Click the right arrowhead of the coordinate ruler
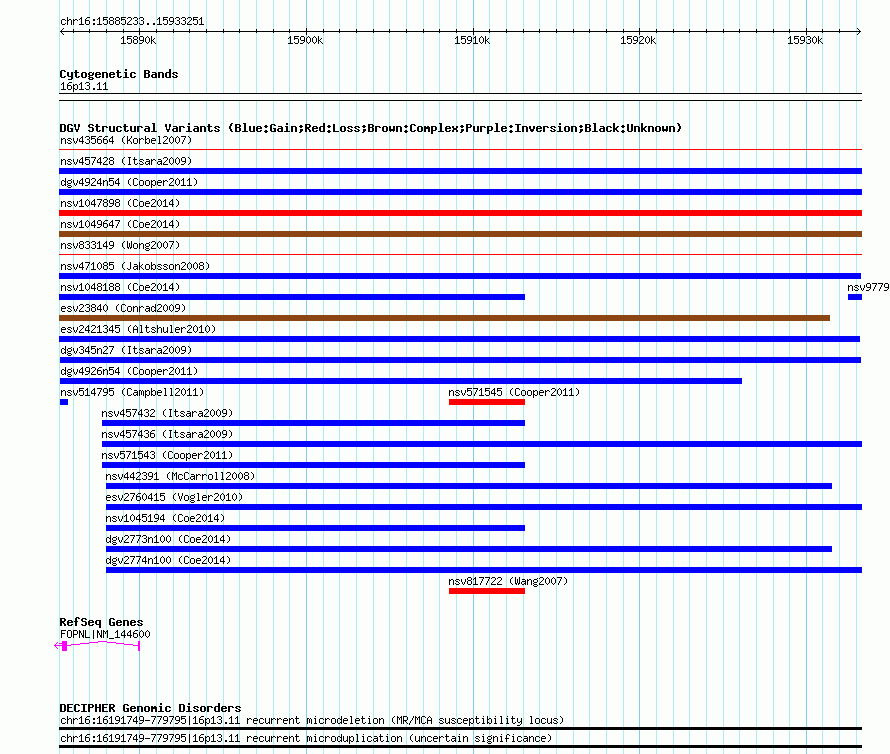The width and height of the screenshot is (890, 754). [x=859, y=31]
